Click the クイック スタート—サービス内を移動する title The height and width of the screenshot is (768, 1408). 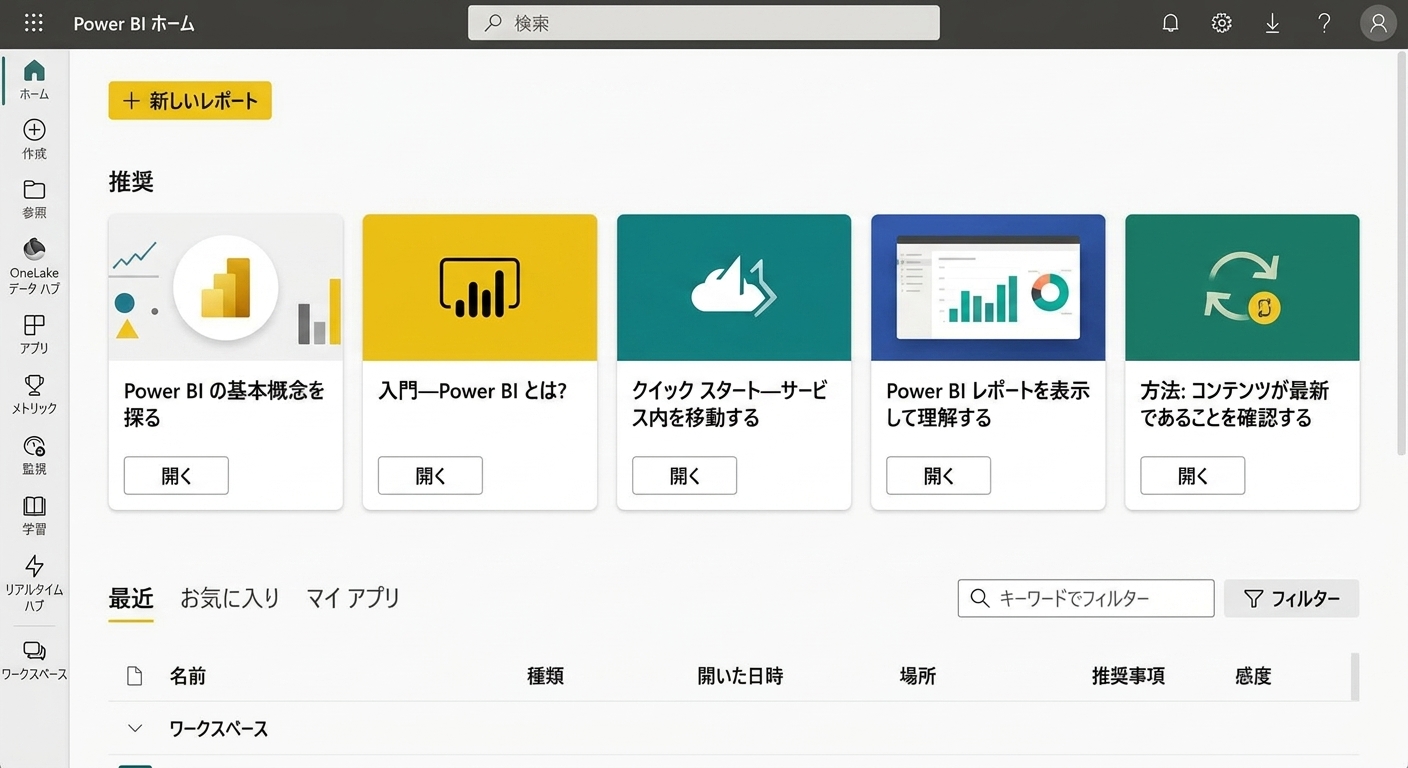(730, 404)
